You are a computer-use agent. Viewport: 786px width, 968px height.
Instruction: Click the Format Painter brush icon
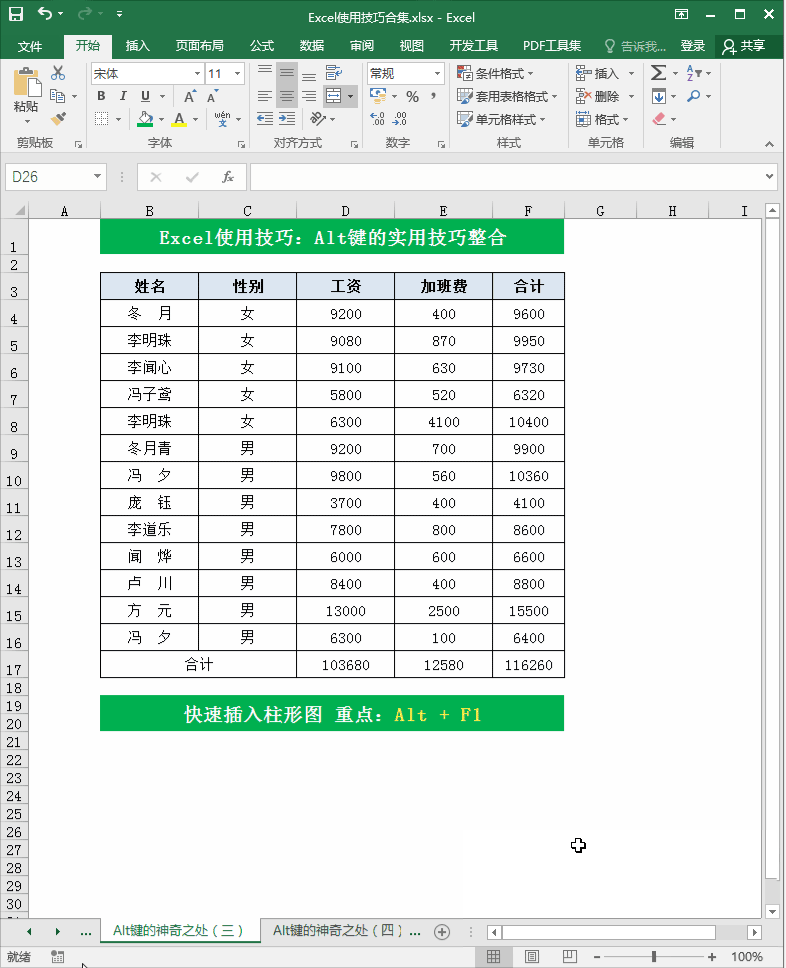coord(59,118)
